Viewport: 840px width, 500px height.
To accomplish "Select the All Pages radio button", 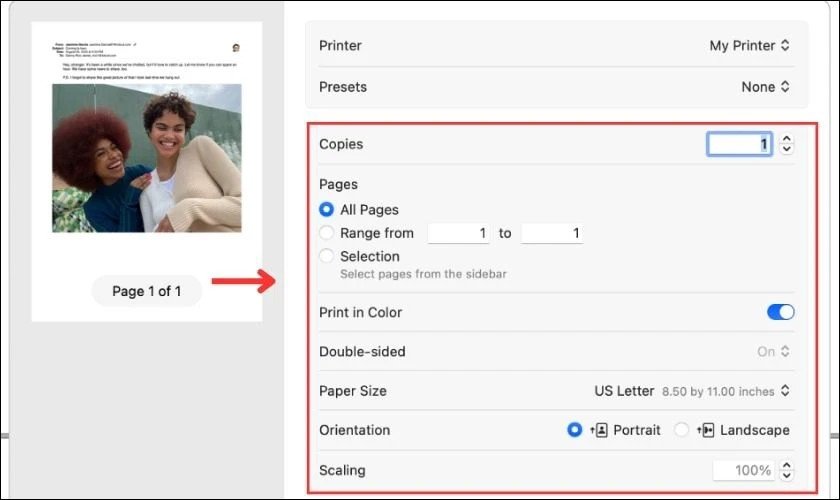I will 326,210.
